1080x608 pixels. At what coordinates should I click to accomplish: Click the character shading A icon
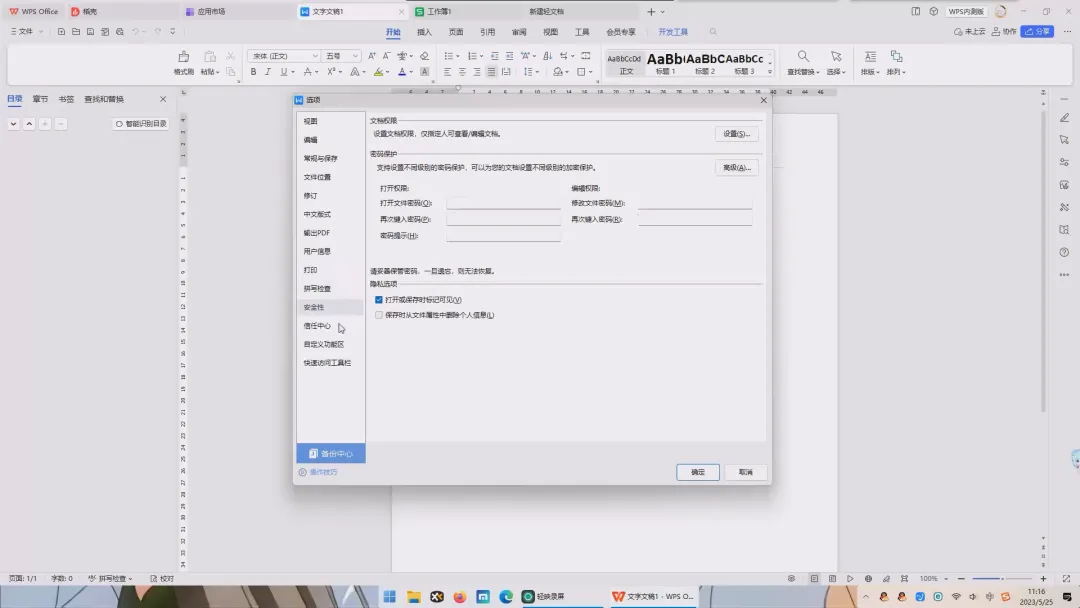tap(424, 72)
